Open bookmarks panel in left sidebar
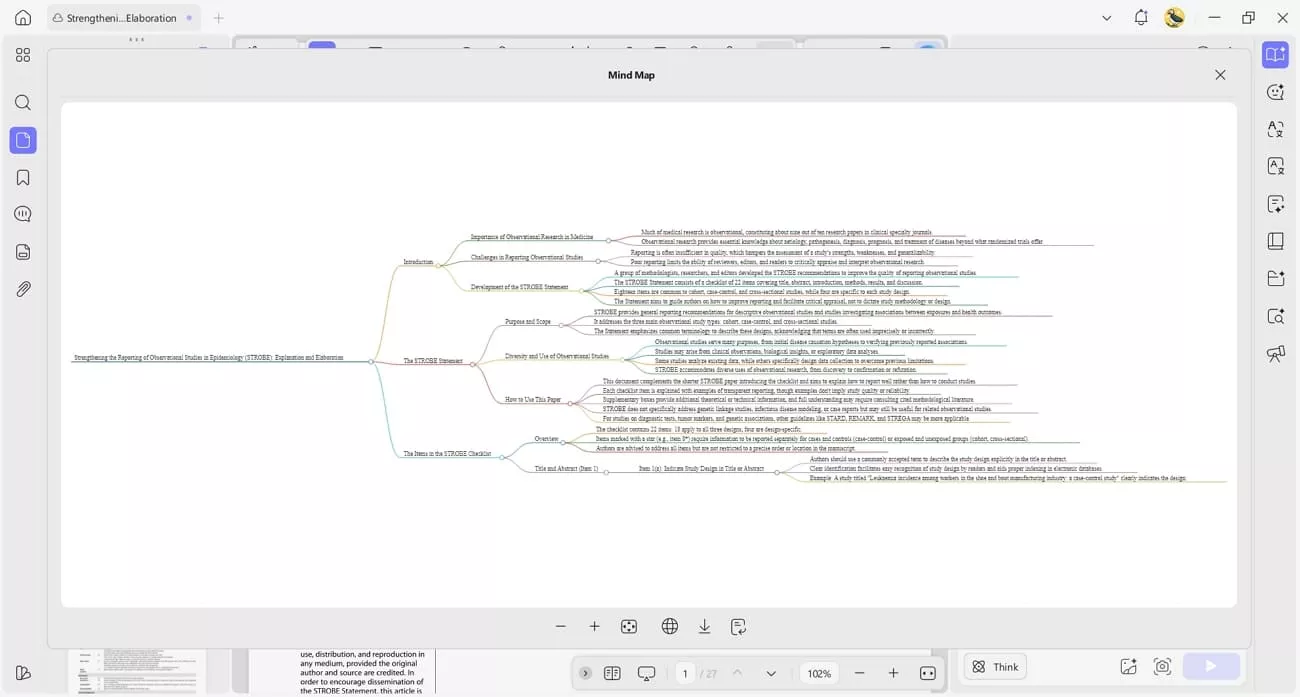The height and width of the screenshot is (697, 1300). coord(22,176)
